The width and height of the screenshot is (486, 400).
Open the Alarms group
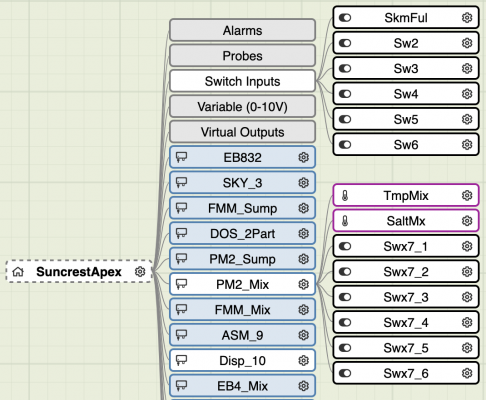(x=242, y=30)
